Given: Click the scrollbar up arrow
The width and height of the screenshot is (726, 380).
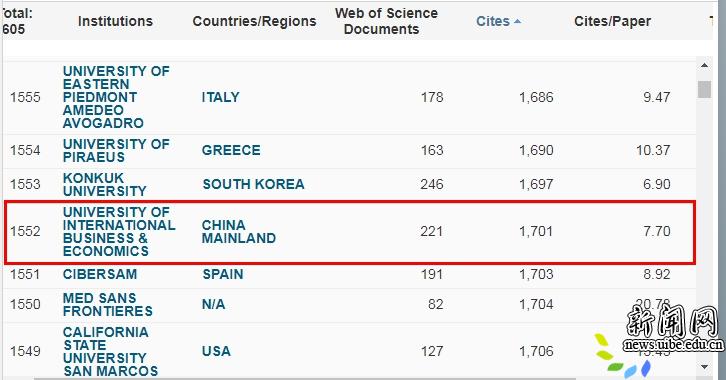Looking at the screenshot, I should click(x=704, y=65).
